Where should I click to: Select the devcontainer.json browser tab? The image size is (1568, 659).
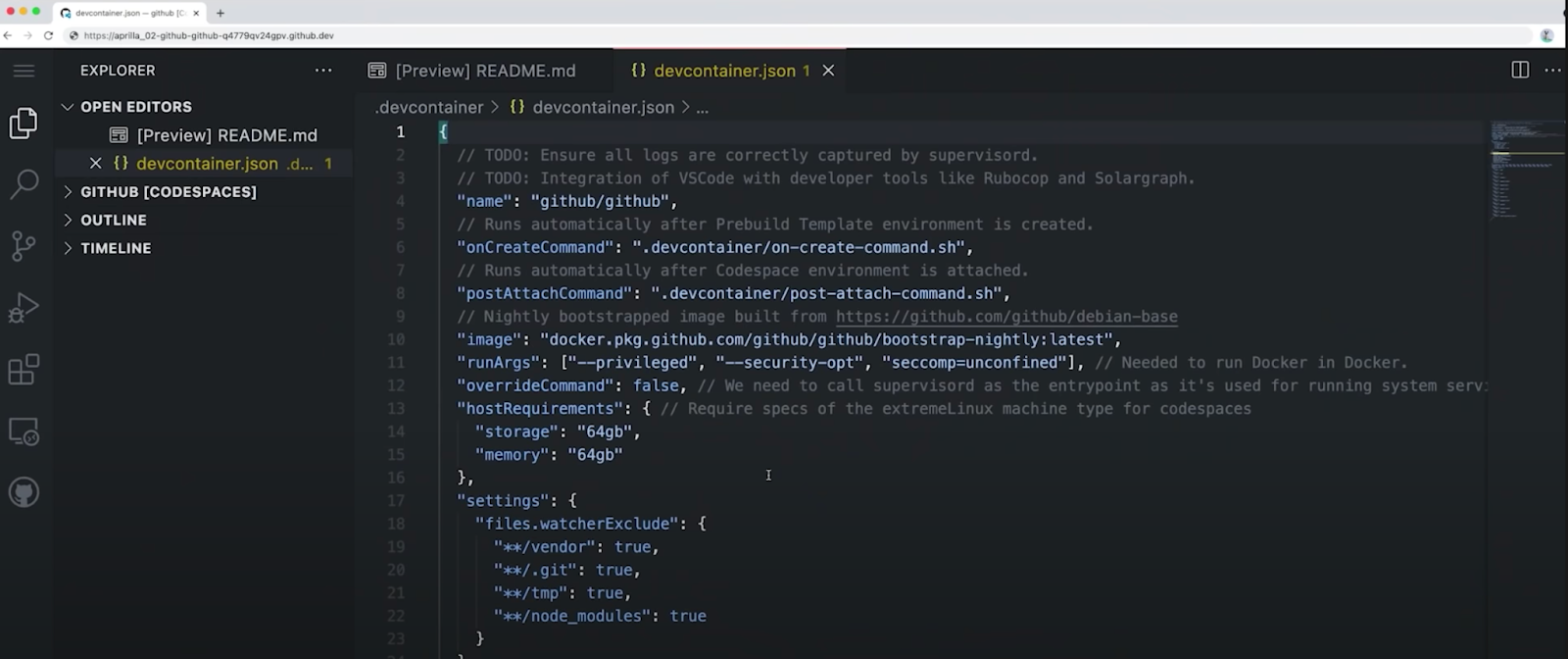(x=127, y=13)
